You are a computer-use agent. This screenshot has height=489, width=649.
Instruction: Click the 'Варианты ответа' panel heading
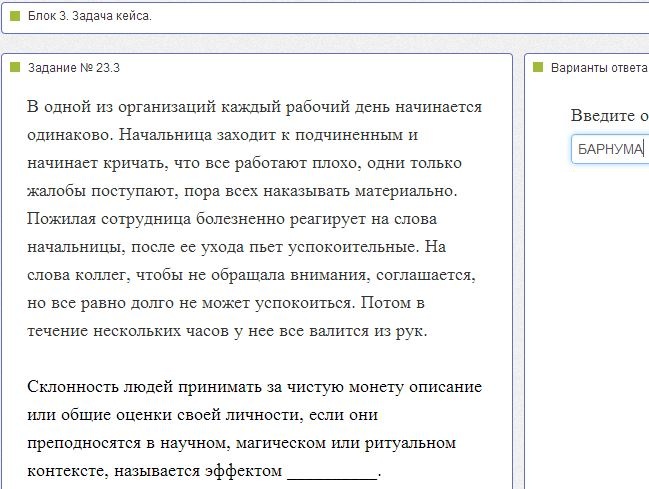click(x=599, y=67)
